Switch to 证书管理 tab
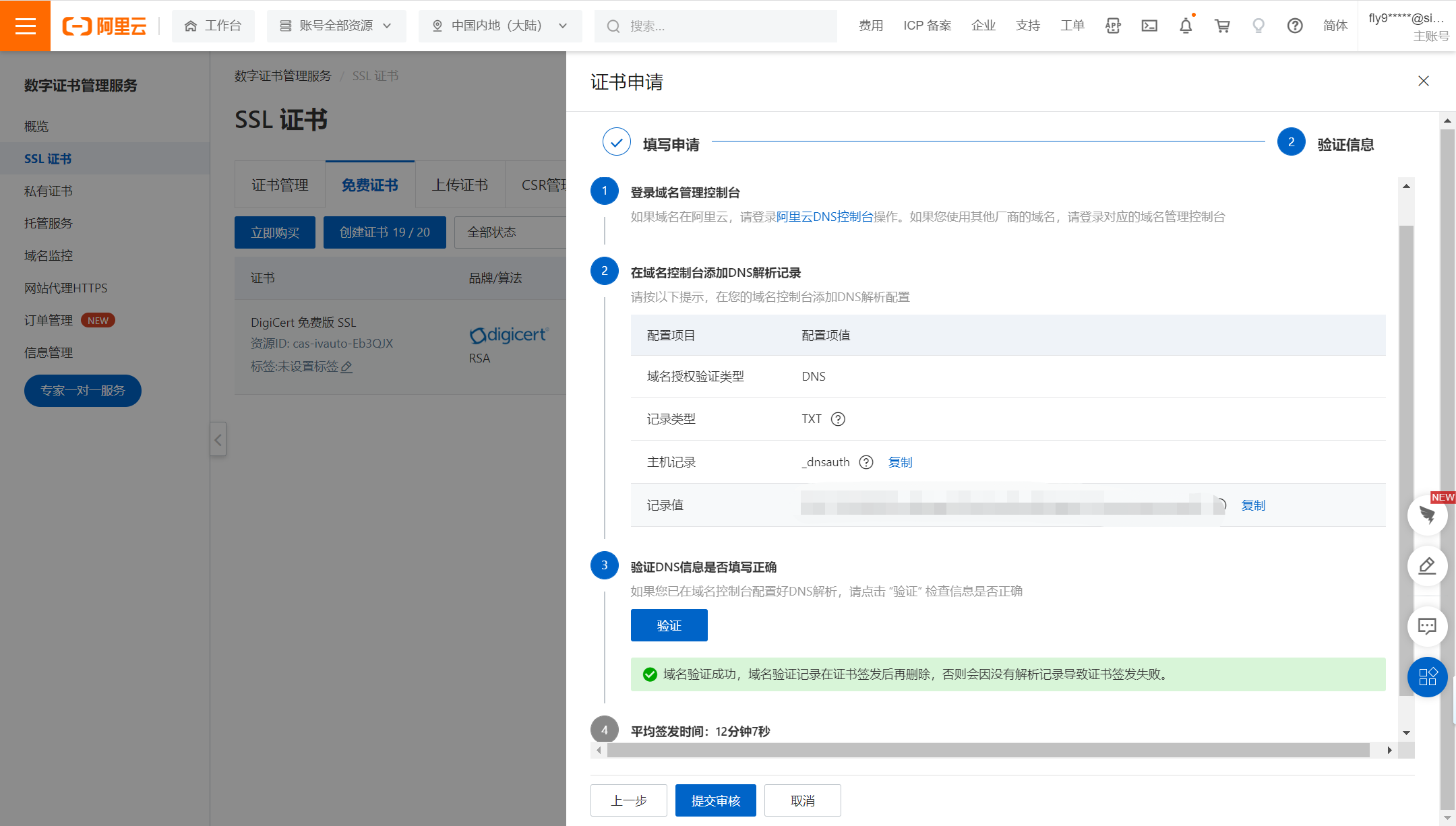This screenshot has height=826, width=1456. (280, 185)
